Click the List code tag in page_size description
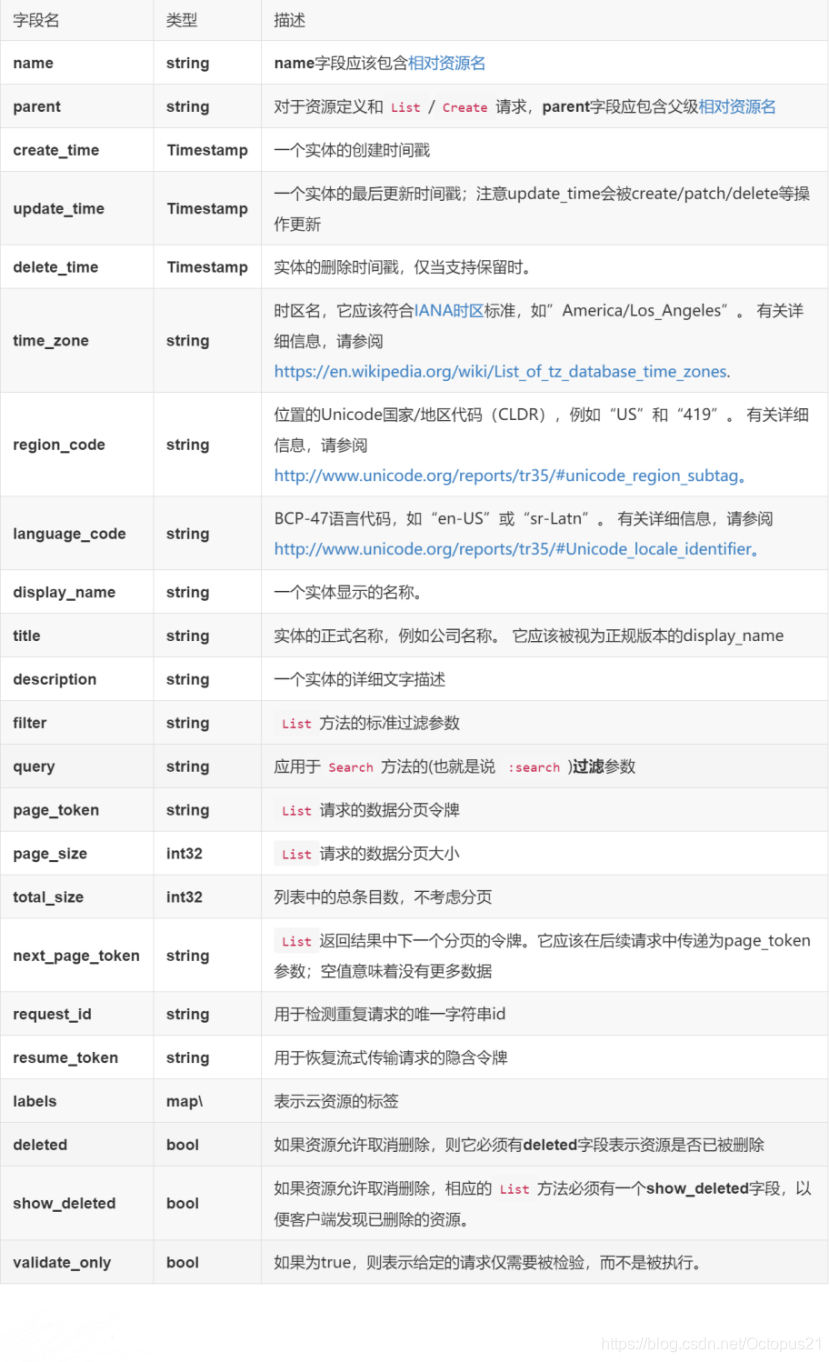The width and height of the screenshot is (830, 1362). (297, 855)
